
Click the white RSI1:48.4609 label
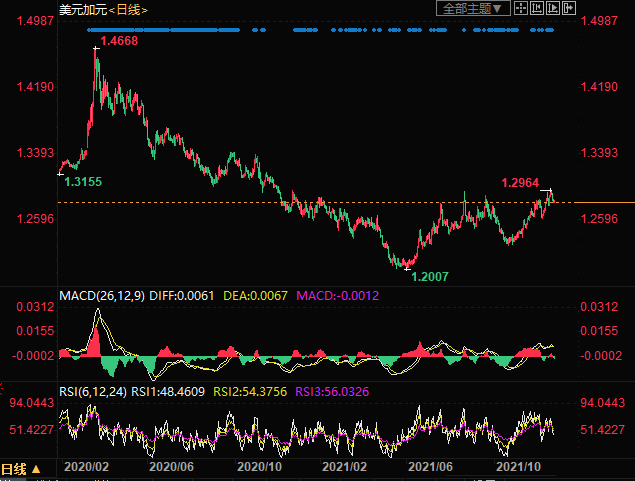[x=176, y=392]
